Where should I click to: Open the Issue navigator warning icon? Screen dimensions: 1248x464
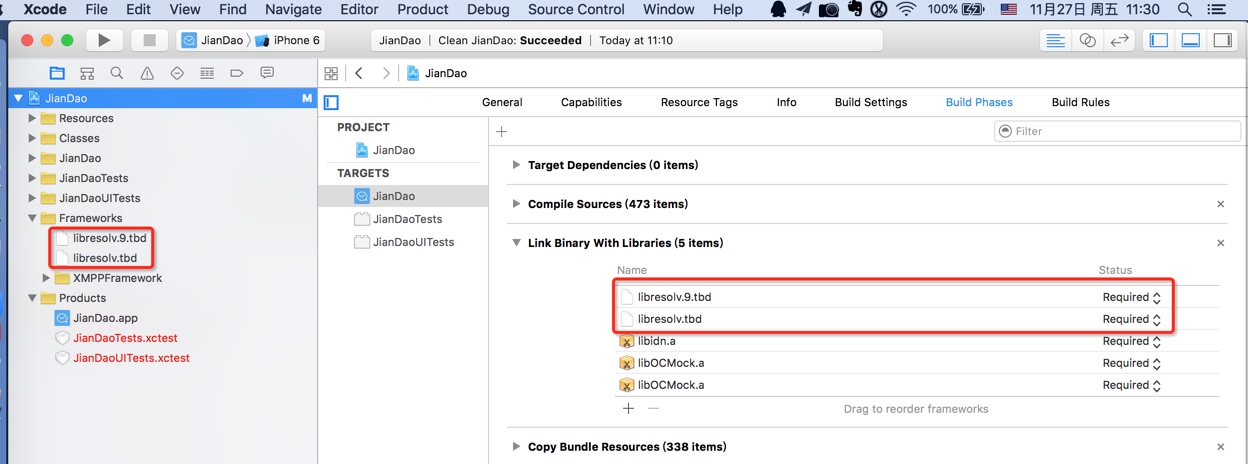coord(147,73)
